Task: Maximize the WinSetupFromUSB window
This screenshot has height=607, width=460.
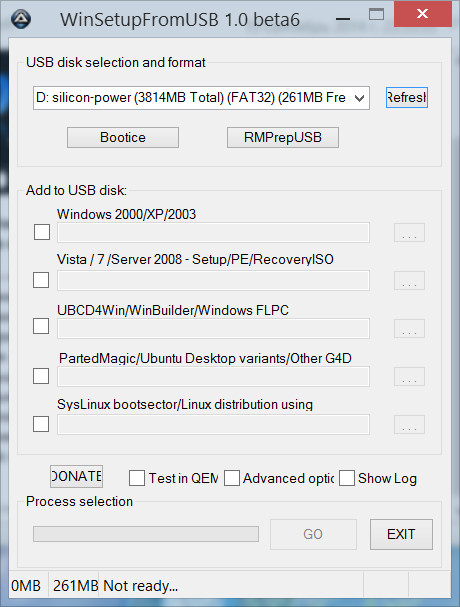Action: click(376, 15)
